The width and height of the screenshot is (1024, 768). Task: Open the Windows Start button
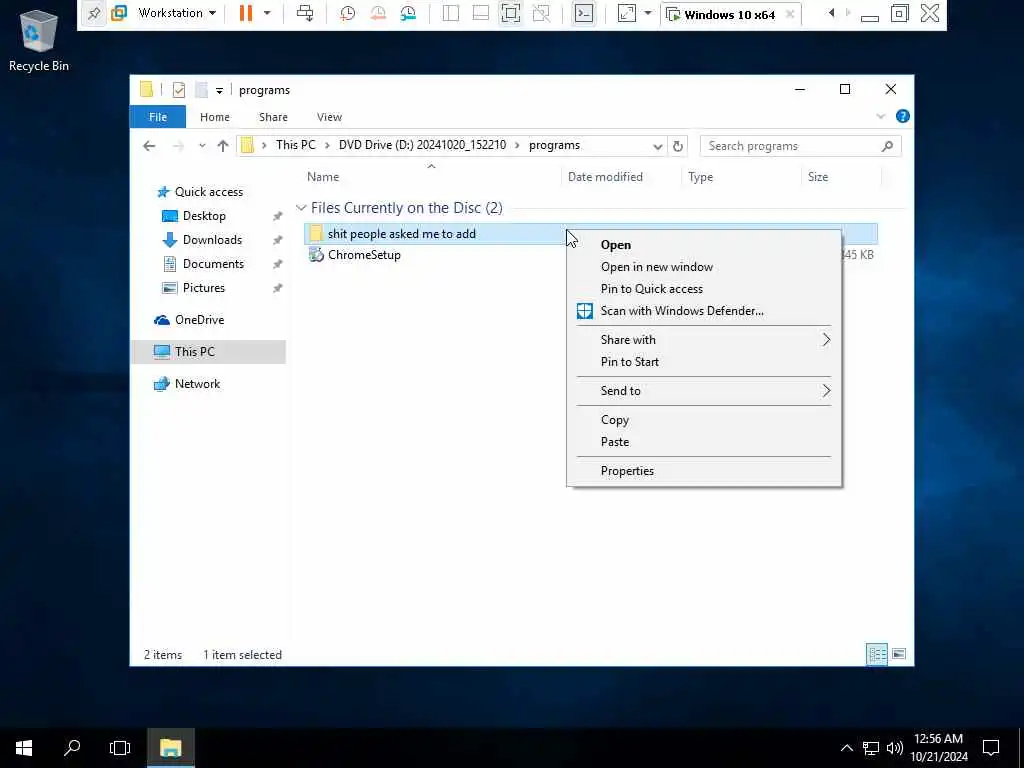(24, 748)
